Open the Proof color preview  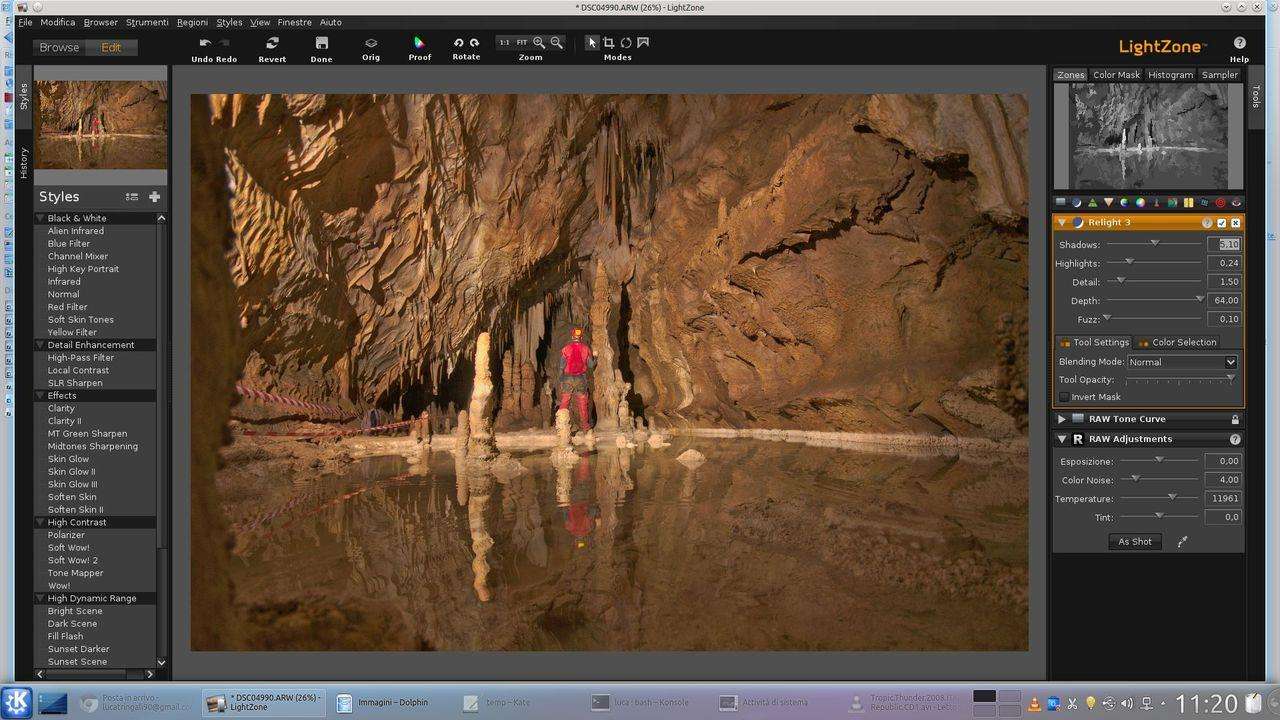coord(420,43)
